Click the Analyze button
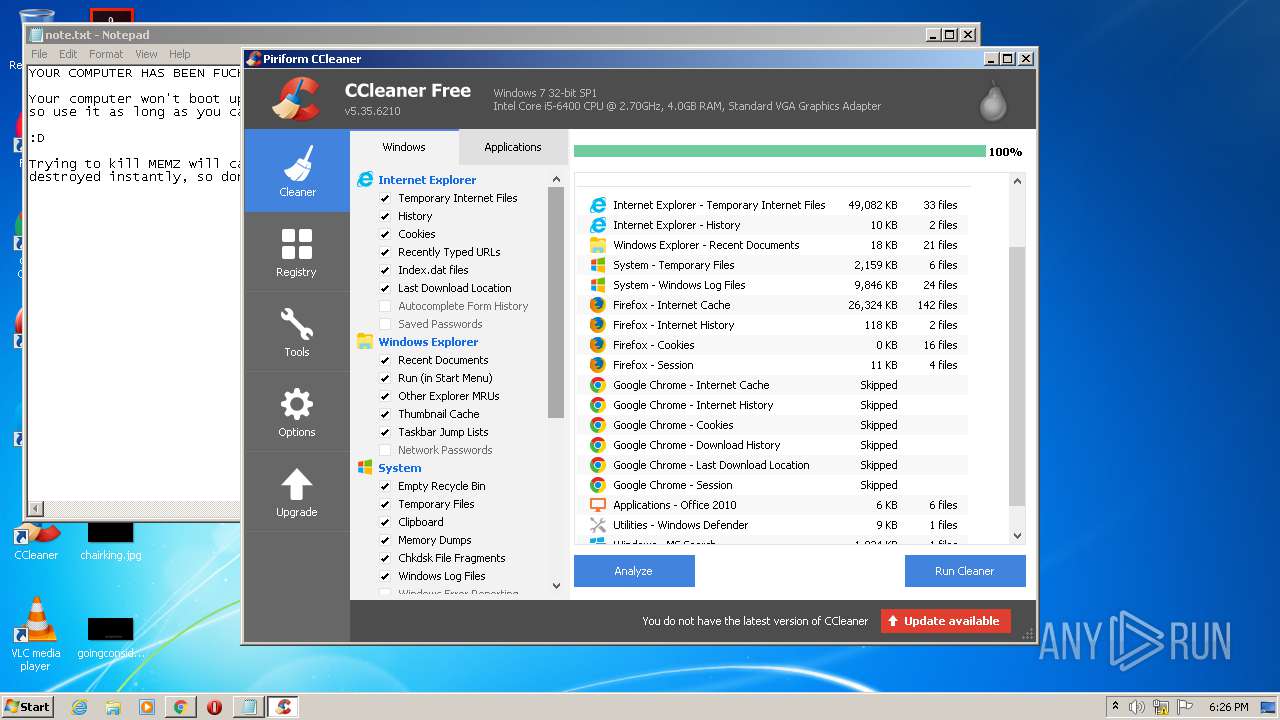This screenshot has width=1280, height=720. (x=634, y=571)
